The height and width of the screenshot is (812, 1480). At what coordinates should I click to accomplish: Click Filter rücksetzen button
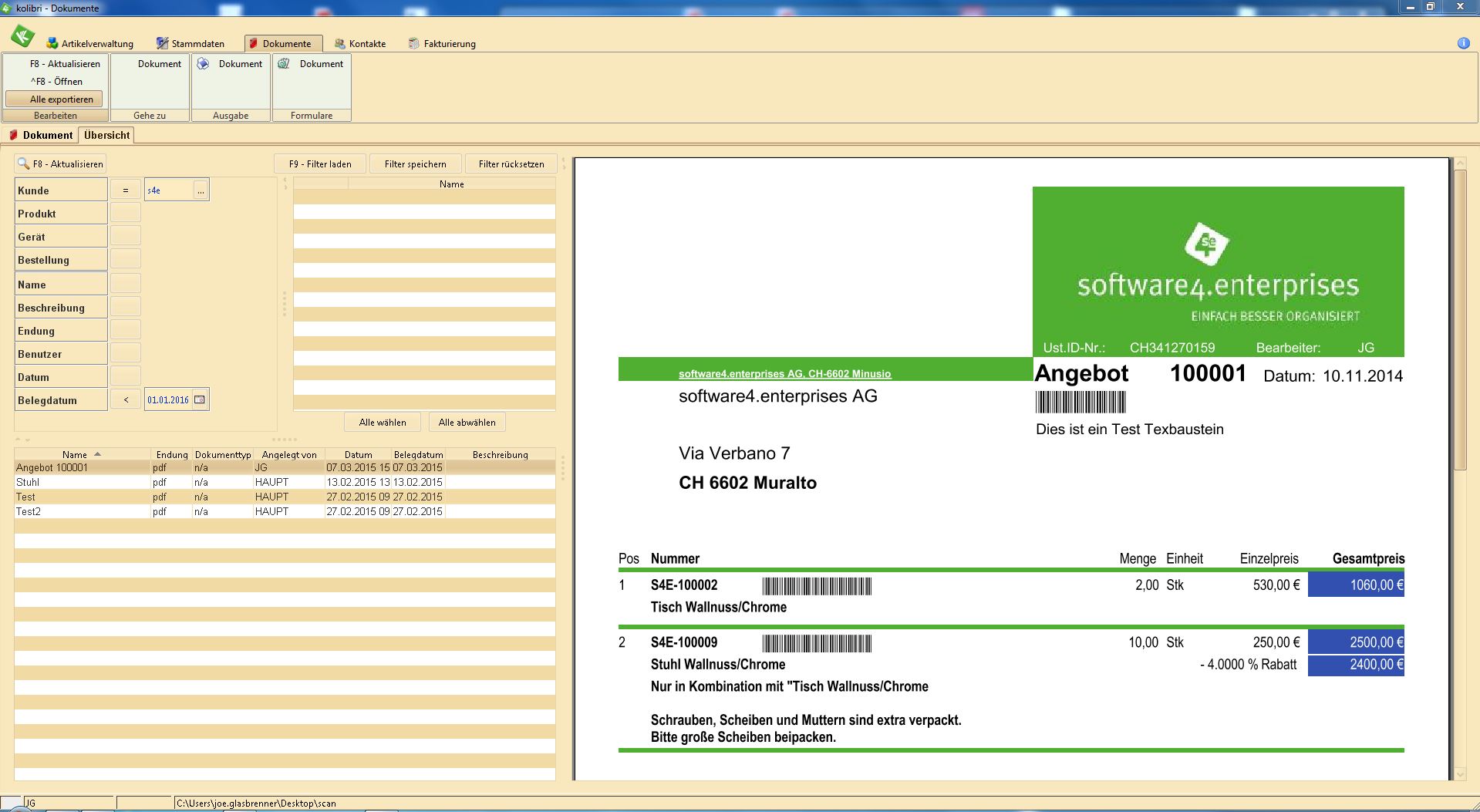(x=511, y=163)
